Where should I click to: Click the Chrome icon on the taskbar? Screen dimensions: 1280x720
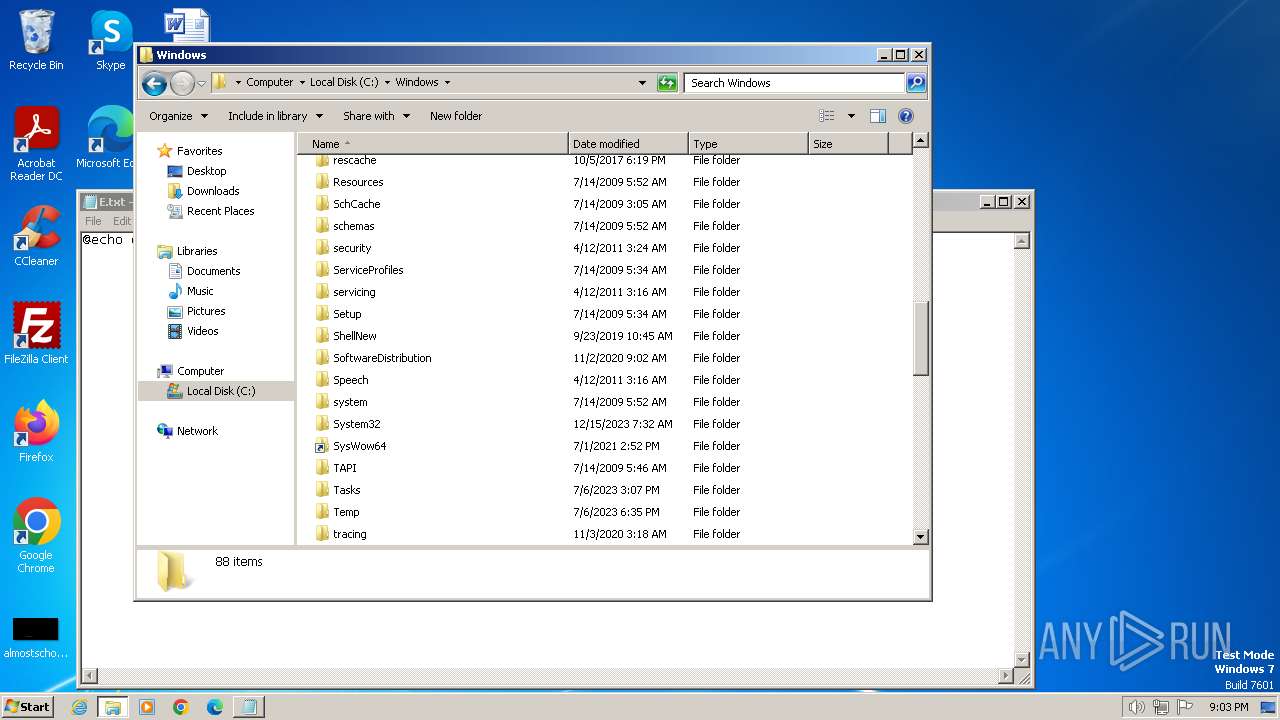[x=181, y=707]
